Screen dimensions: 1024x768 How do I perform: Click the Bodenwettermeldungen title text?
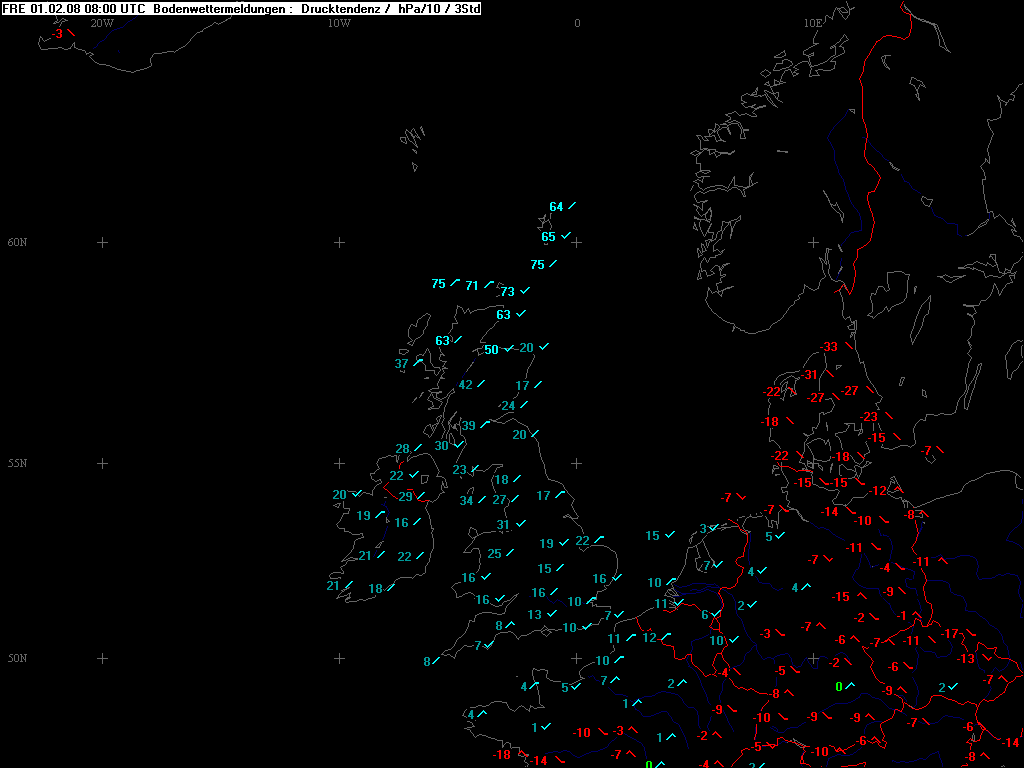coord(222,8)
